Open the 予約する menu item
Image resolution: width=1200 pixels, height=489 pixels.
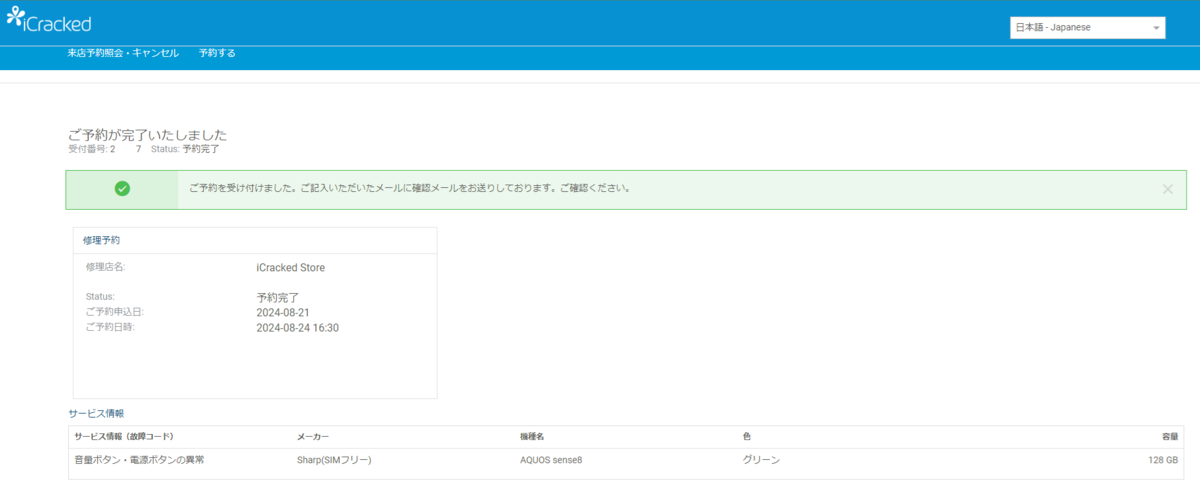click(217, 53)
